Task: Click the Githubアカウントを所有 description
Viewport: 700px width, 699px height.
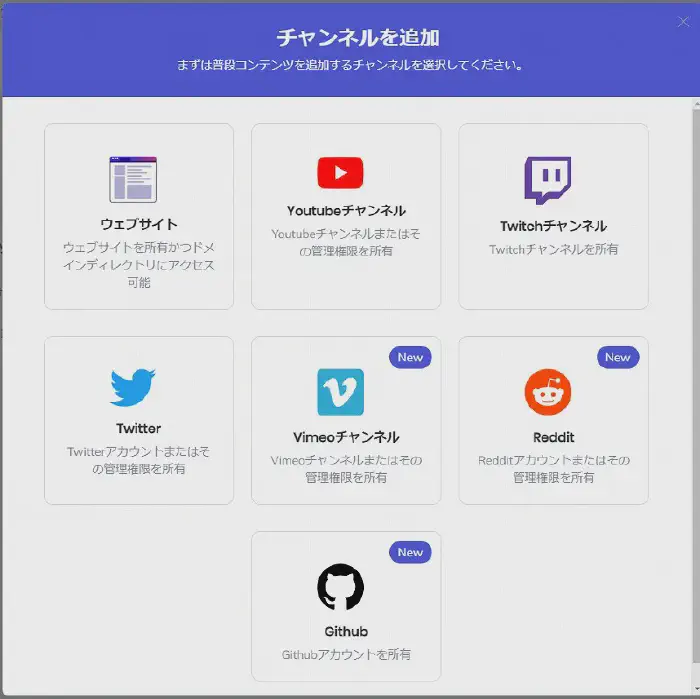Action: point(346,654)
